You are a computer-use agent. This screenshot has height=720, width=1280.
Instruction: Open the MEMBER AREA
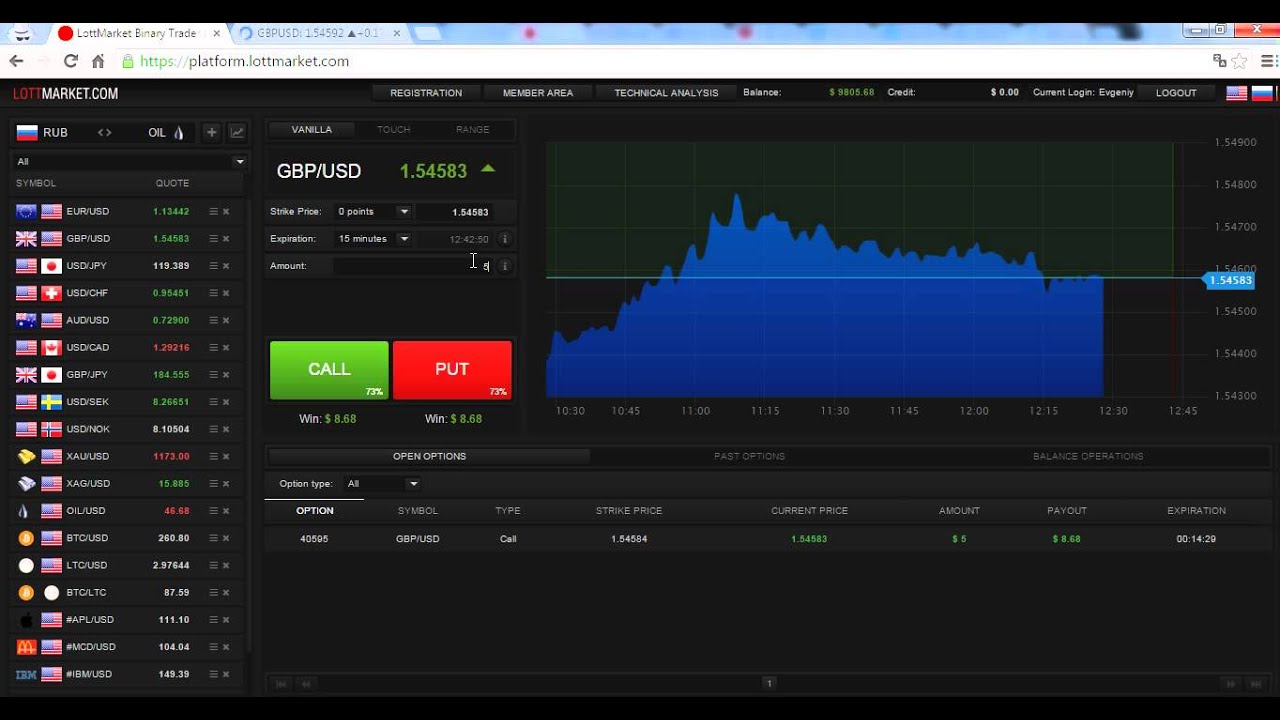point(538,92)
